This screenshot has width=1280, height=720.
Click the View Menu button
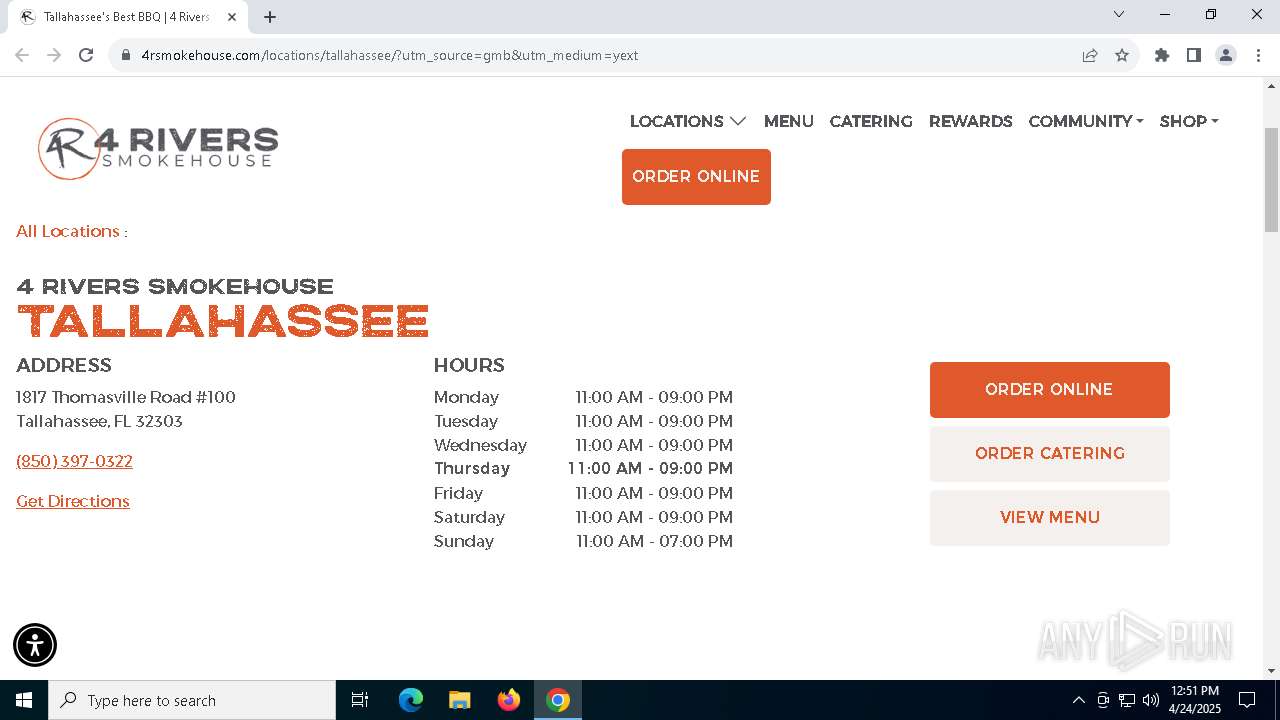(1050, 518)
